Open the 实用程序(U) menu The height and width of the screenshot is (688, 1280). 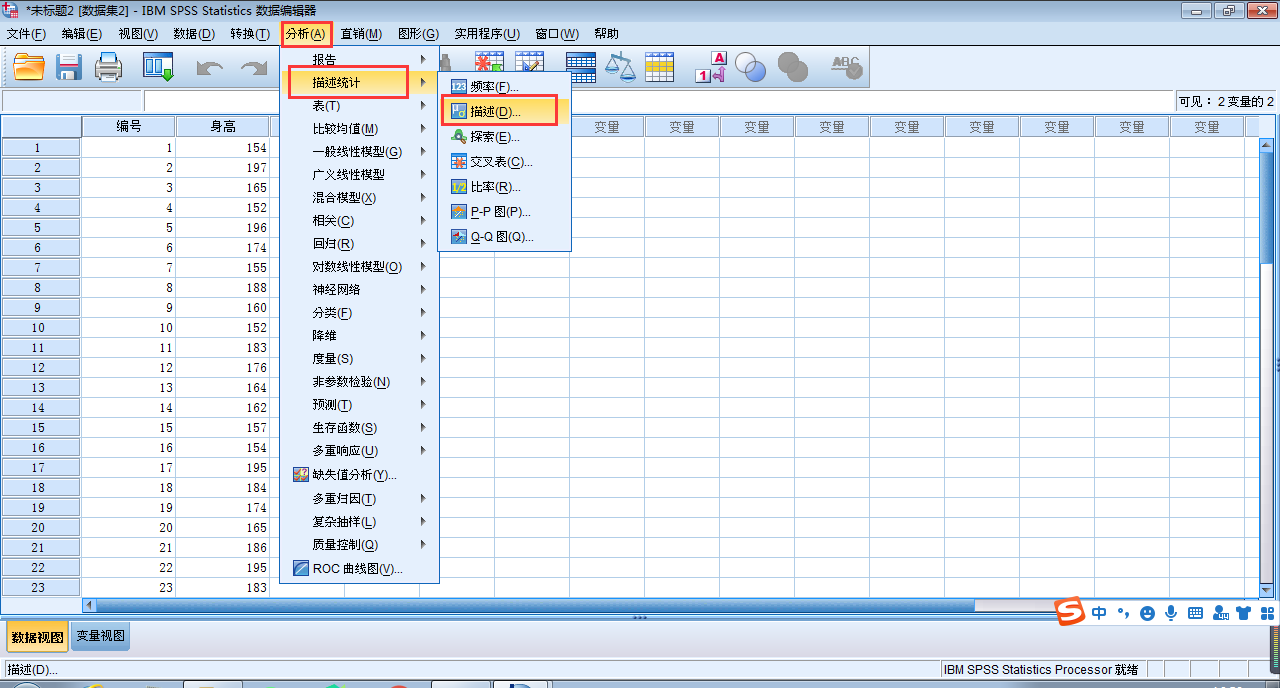pos(487,34)
